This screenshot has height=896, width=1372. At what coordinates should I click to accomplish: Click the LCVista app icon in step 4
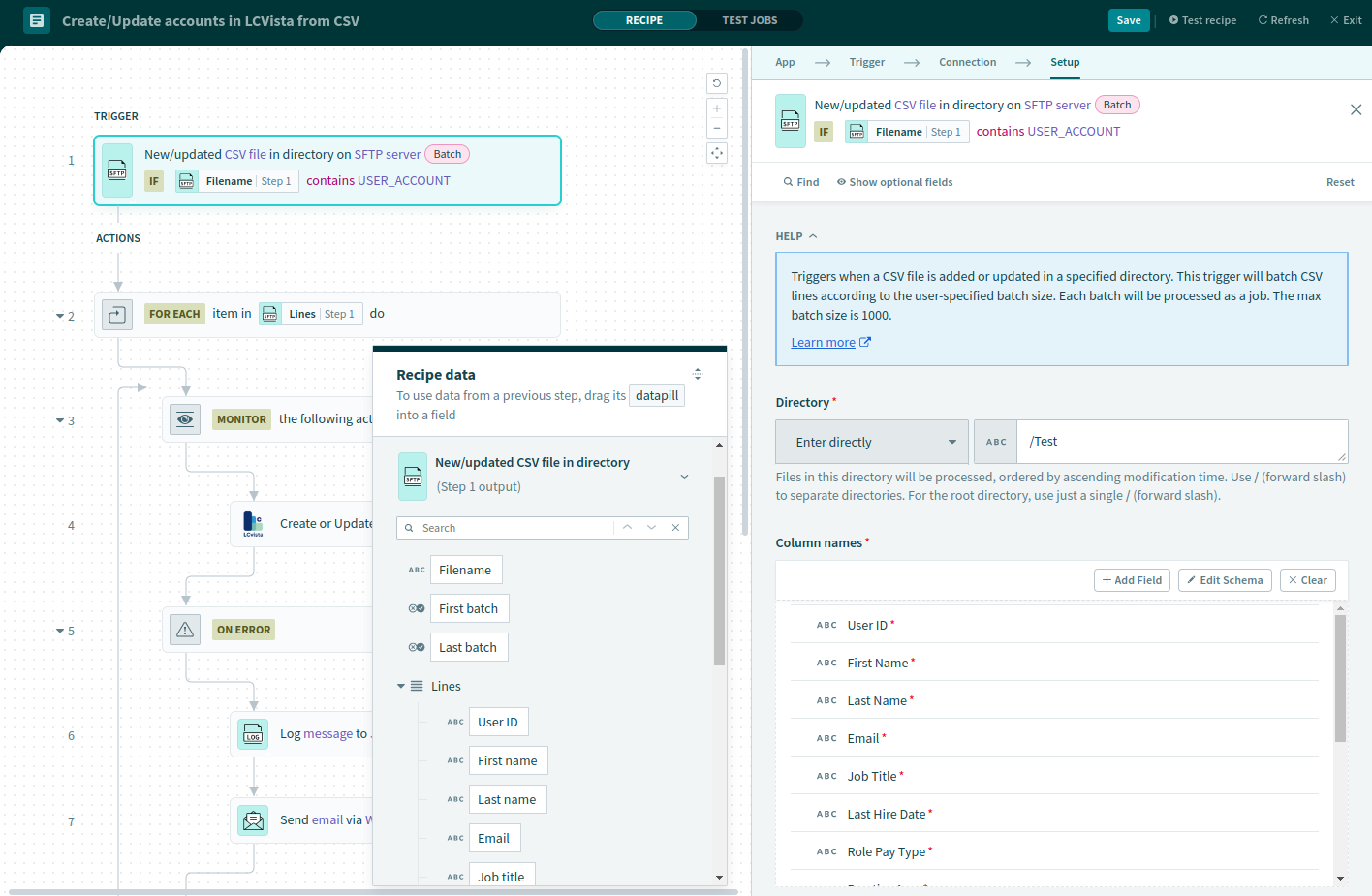253,524
